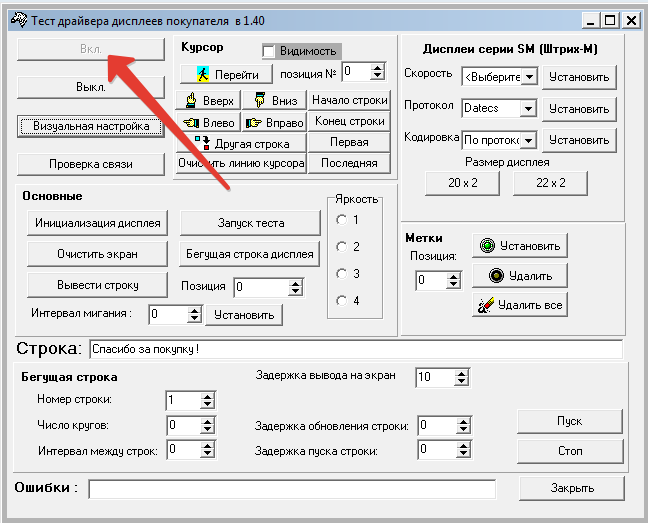Open the Кодировка dropdown
648x523 pixels.
pos(529,140)
